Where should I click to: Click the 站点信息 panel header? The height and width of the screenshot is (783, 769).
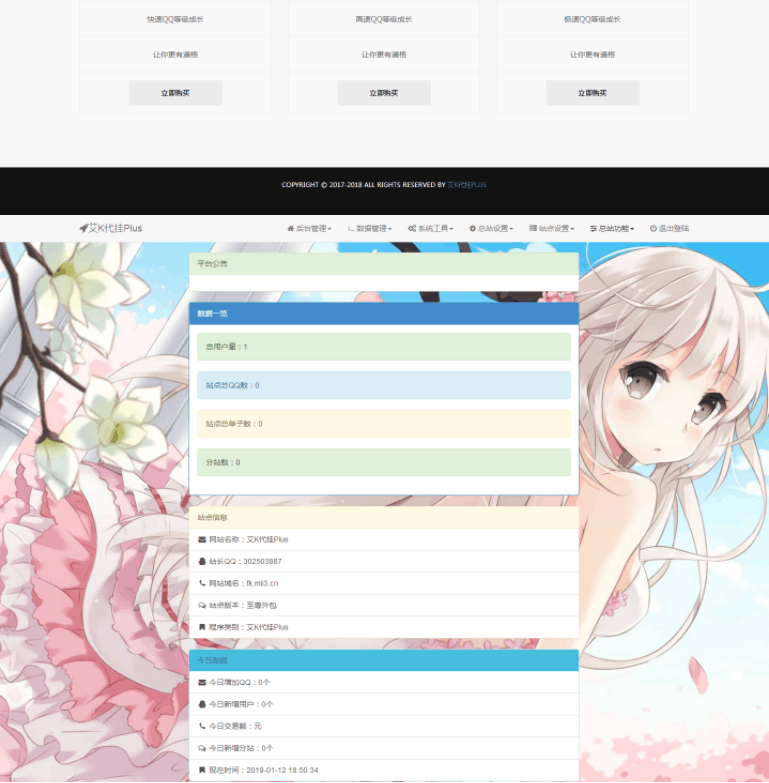(384, 517)
